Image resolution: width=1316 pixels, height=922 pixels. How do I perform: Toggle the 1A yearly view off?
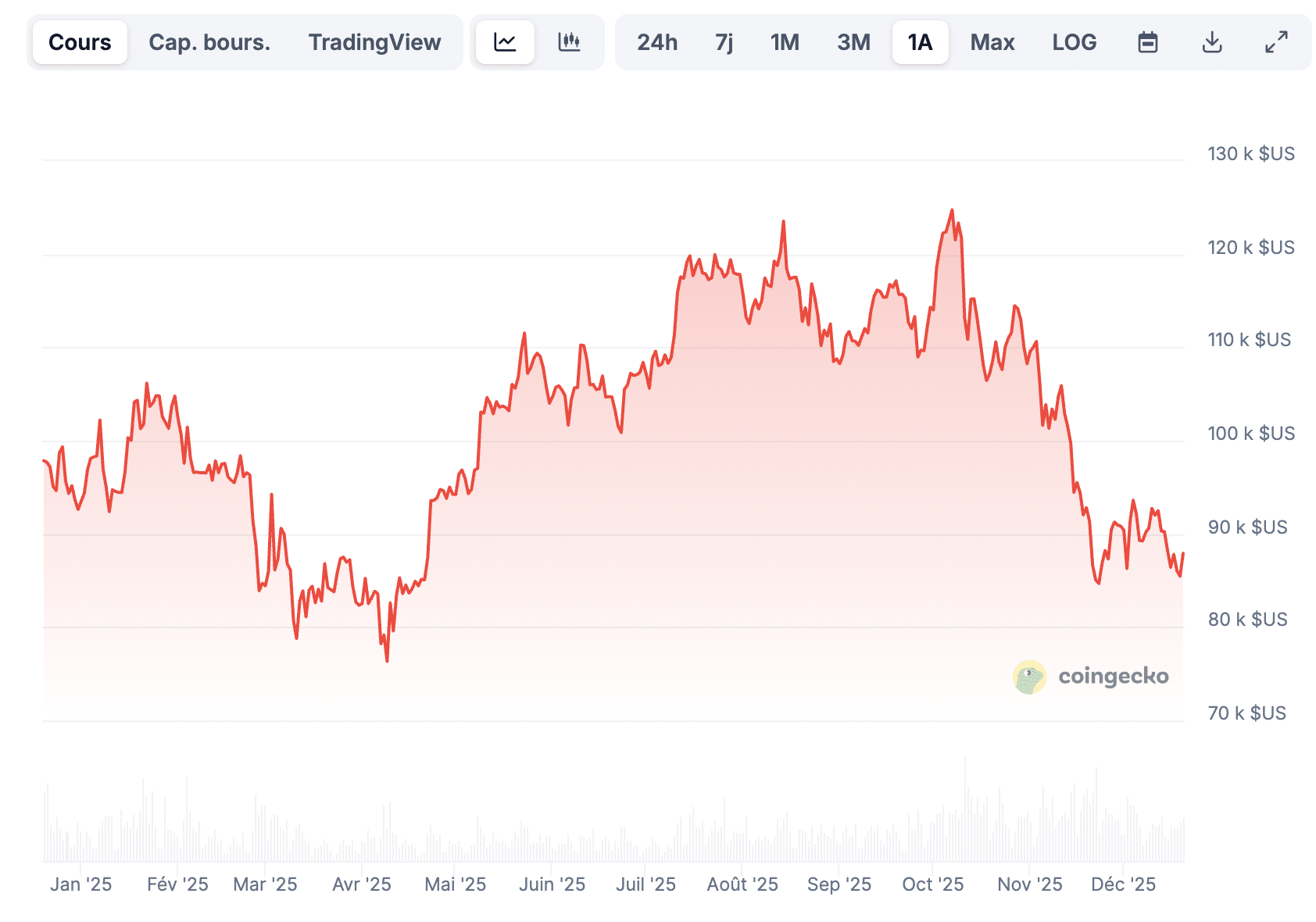tap(920, 42)
